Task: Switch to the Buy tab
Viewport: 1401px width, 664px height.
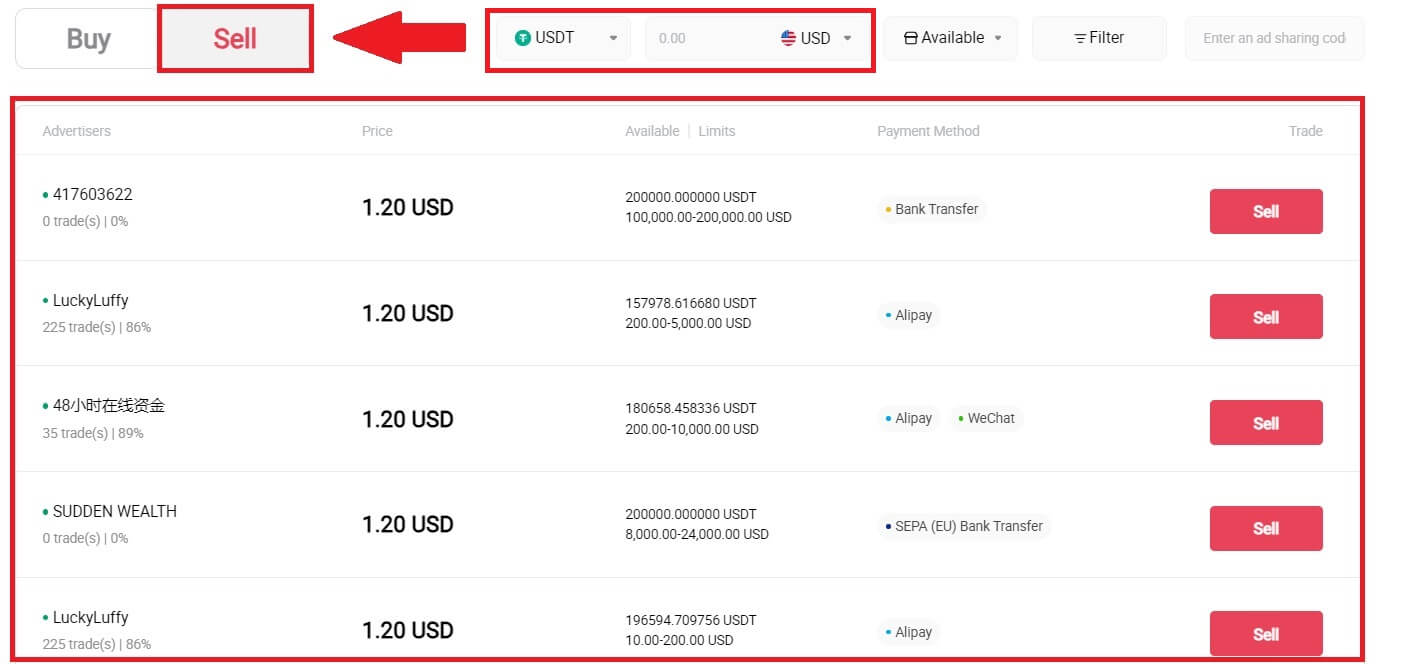Action: pyautogui.click(x=88, y=38)
